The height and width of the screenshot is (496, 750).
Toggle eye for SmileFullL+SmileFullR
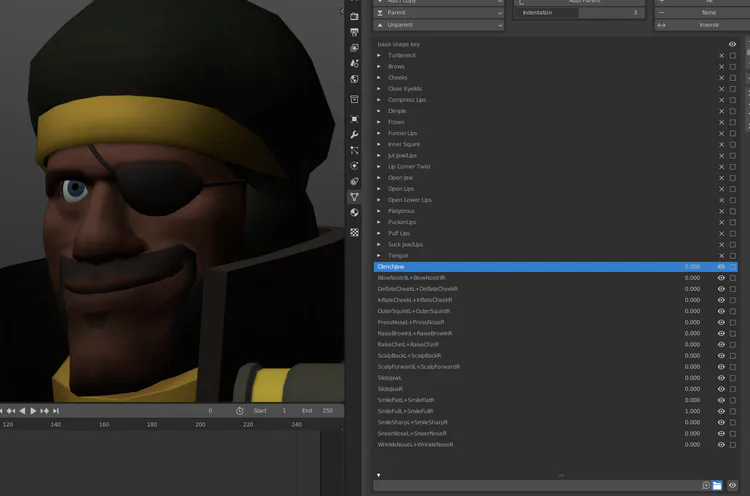[x=721, y=411]
